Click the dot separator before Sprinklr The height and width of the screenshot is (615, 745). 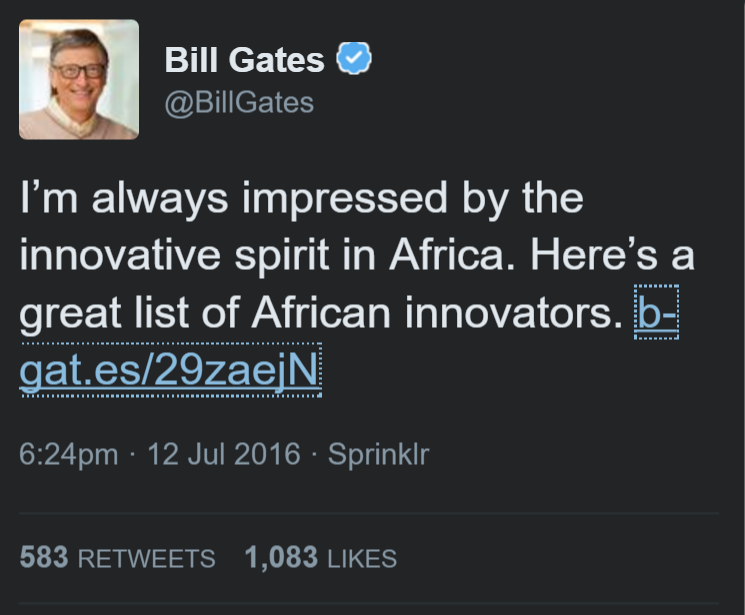coord(314,454)
